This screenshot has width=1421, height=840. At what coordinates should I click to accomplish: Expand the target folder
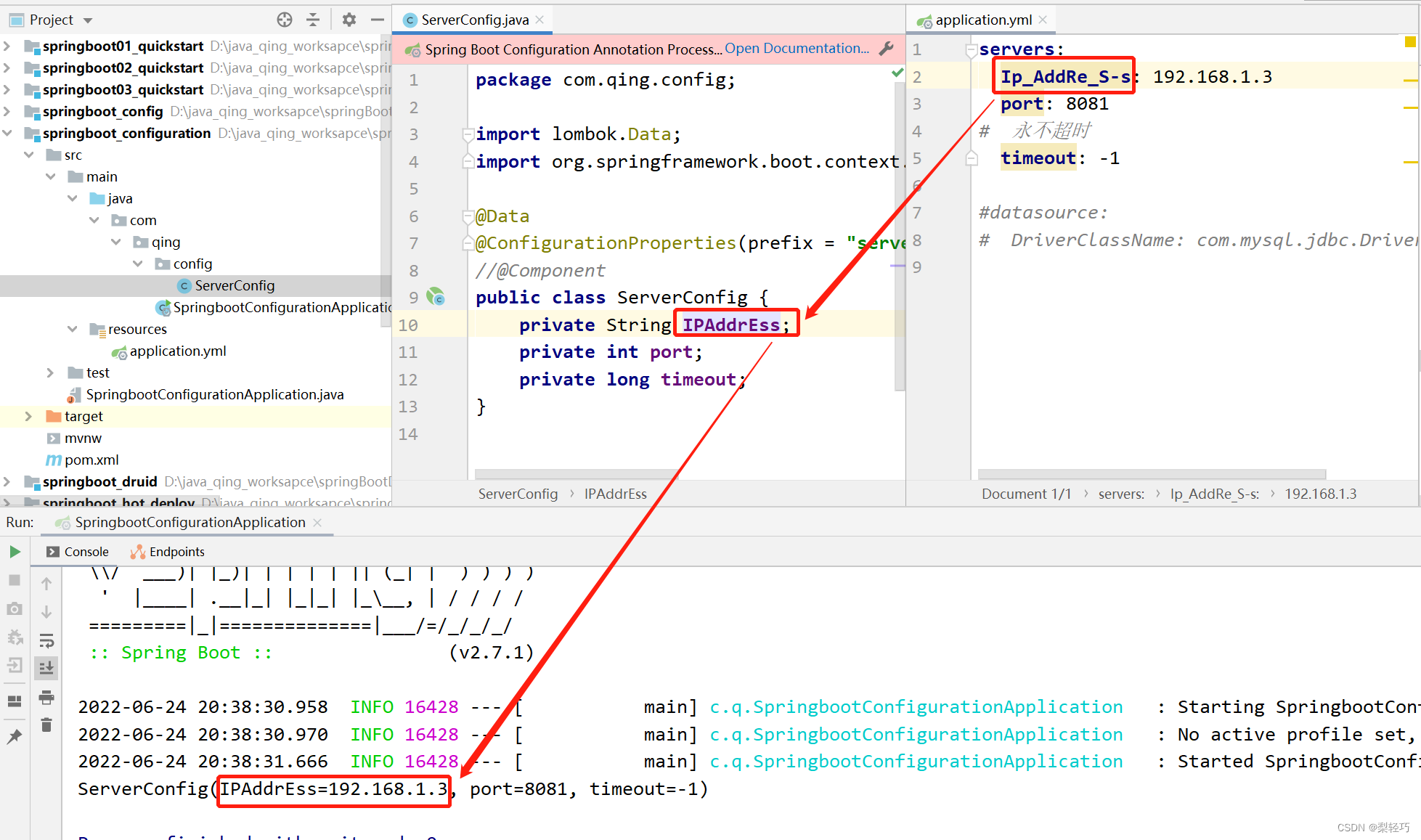point(28,416)
